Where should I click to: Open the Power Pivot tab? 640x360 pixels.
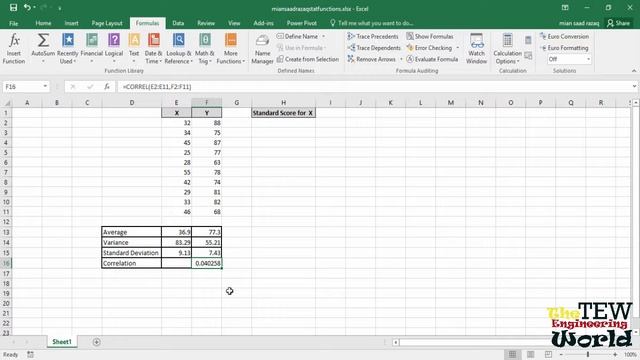302,23
